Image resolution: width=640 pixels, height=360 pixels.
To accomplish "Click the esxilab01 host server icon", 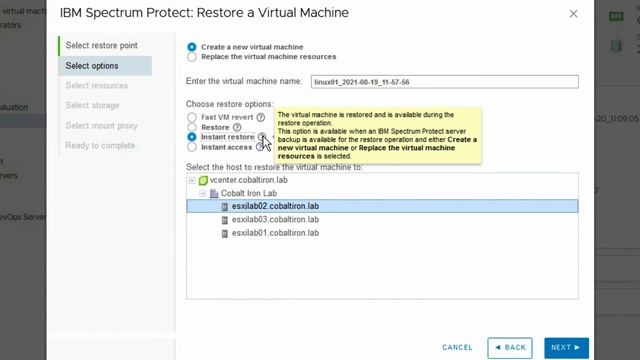I will 224,233.
